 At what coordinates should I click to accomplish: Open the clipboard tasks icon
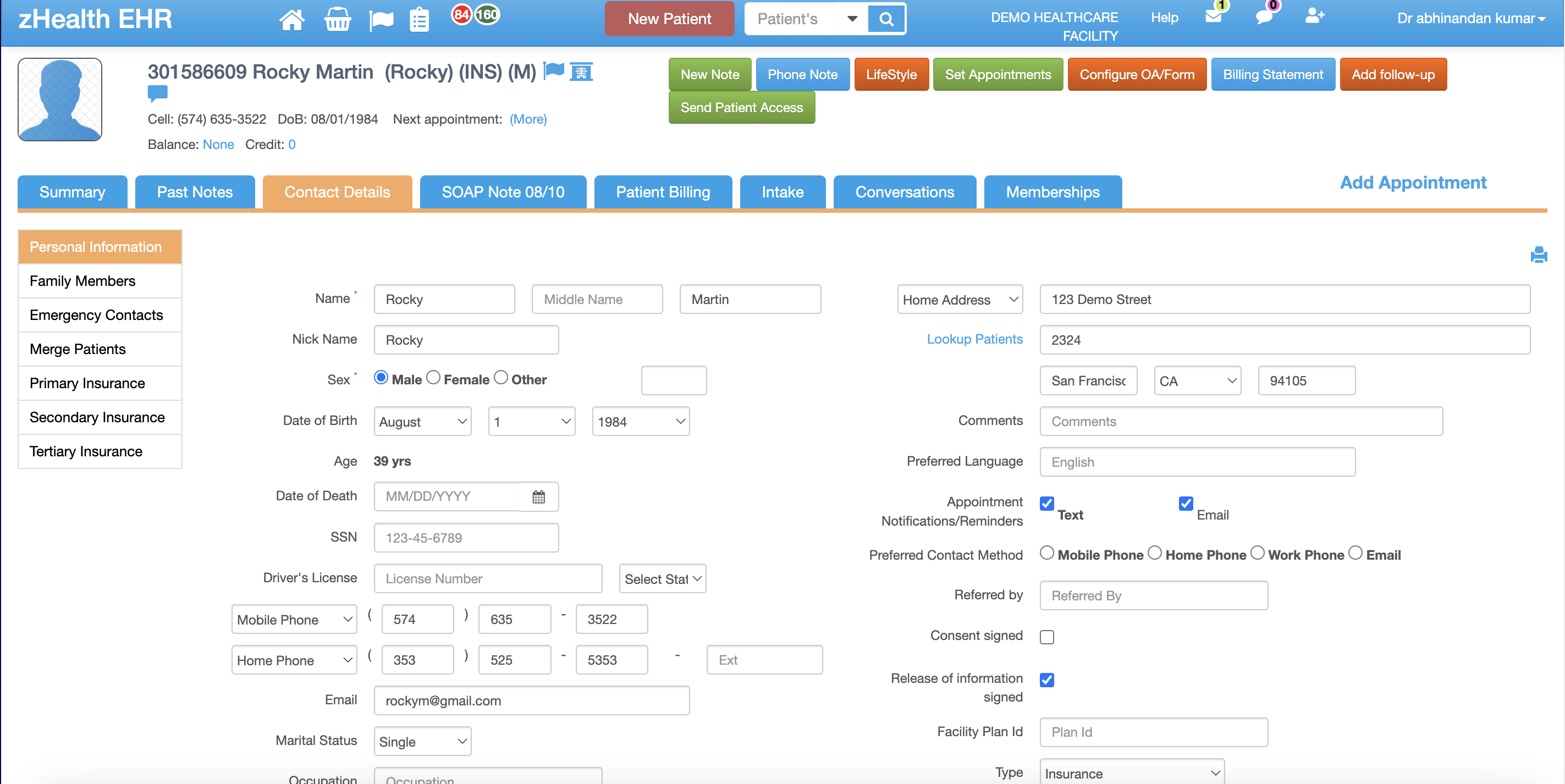tap(419, 19)
